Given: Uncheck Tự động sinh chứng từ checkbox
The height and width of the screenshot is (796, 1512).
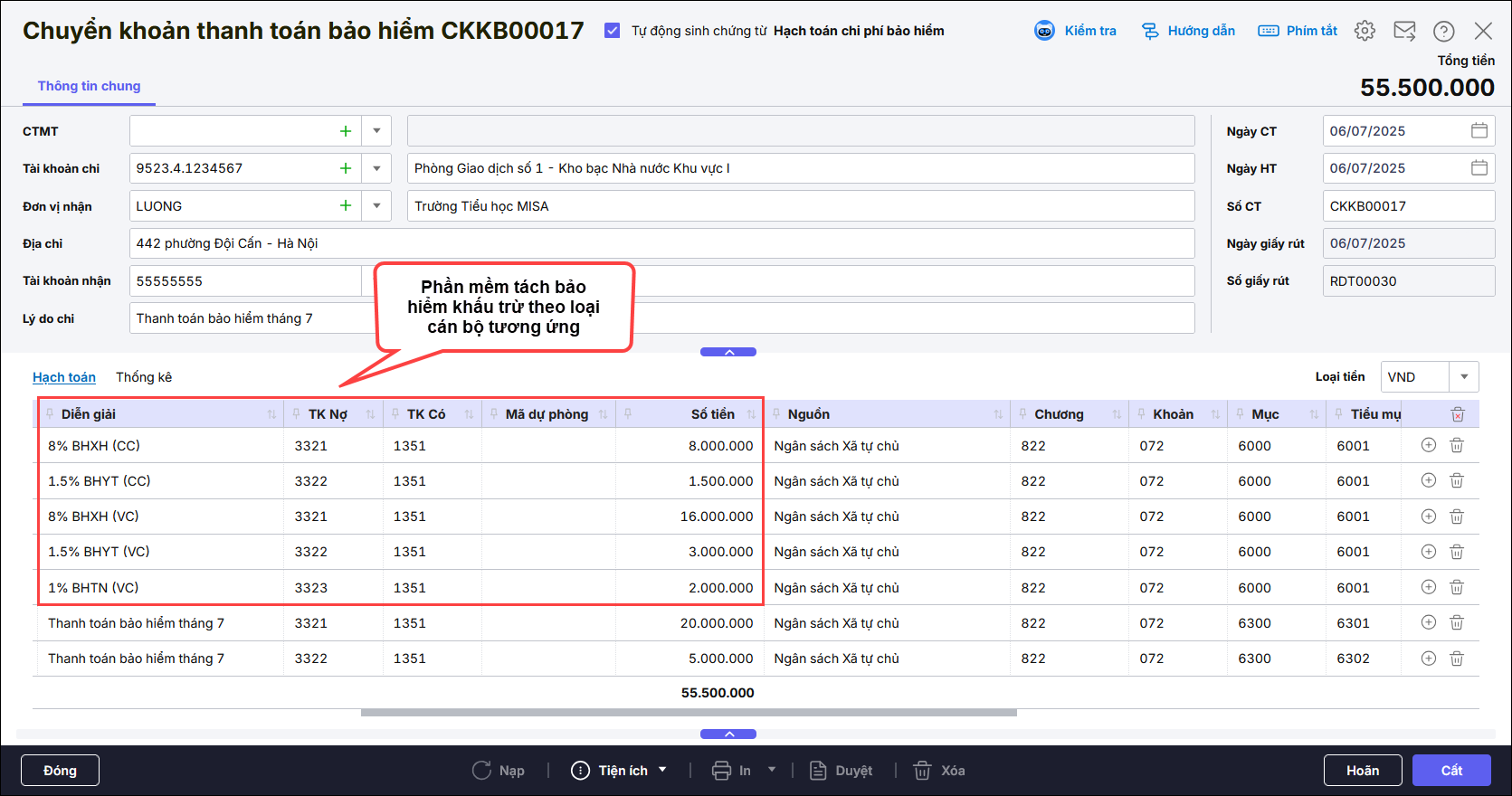Looking at the screenshot, I should coord(613,31).
